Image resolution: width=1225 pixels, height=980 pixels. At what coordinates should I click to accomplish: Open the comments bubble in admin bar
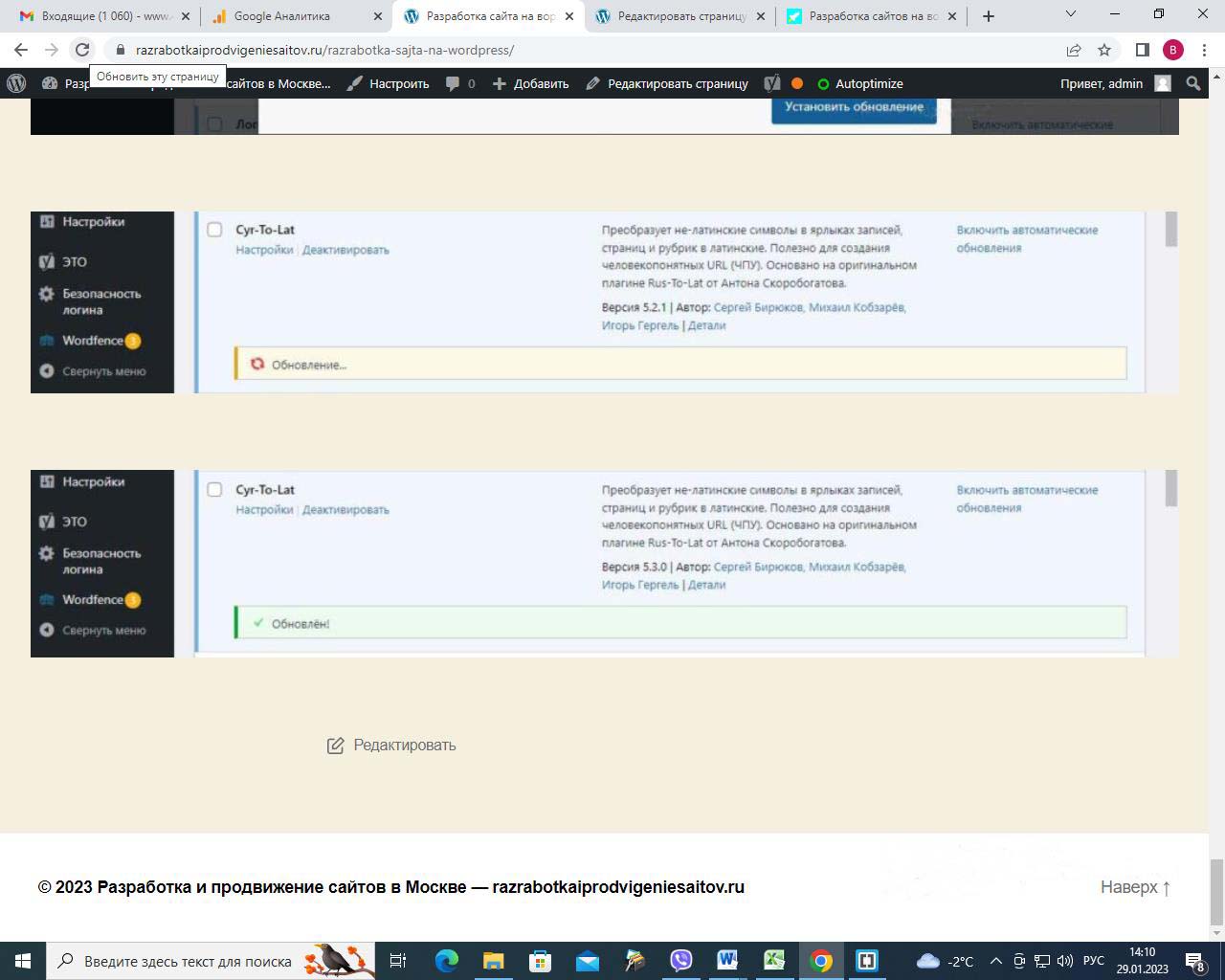(x=459, y=83)
